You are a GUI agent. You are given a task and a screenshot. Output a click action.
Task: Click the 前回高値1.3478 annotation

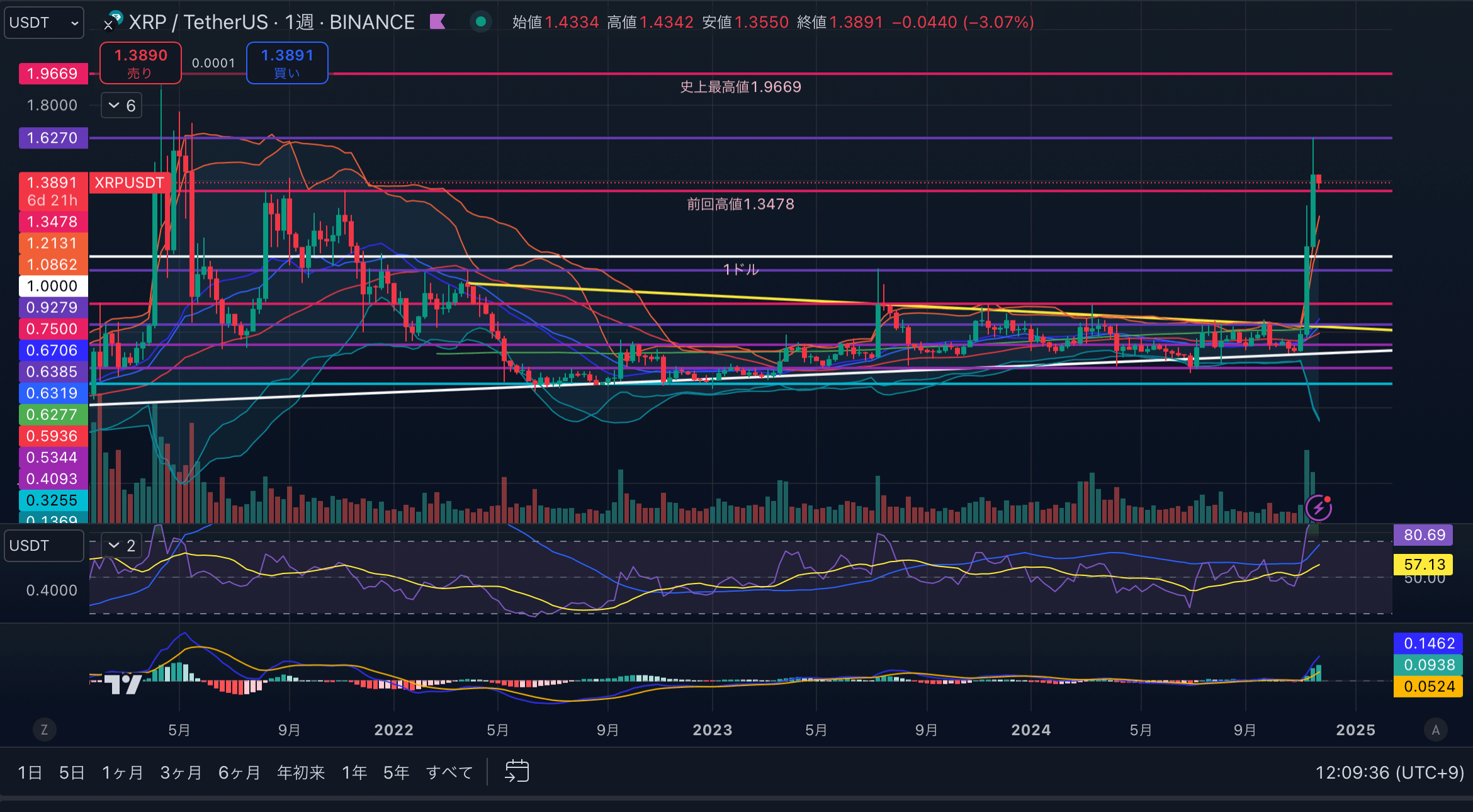click(x=740, y=204)
